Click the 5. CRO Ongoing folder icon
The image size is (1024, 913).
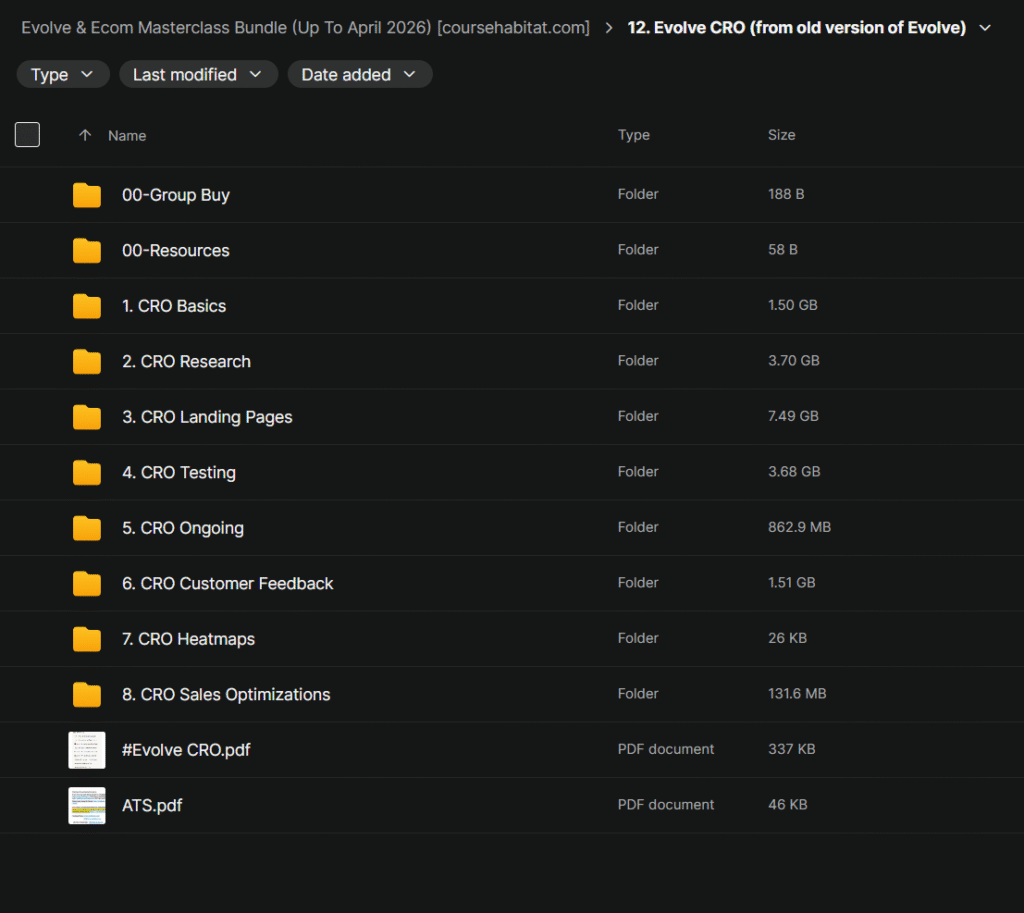click(87, 528)
